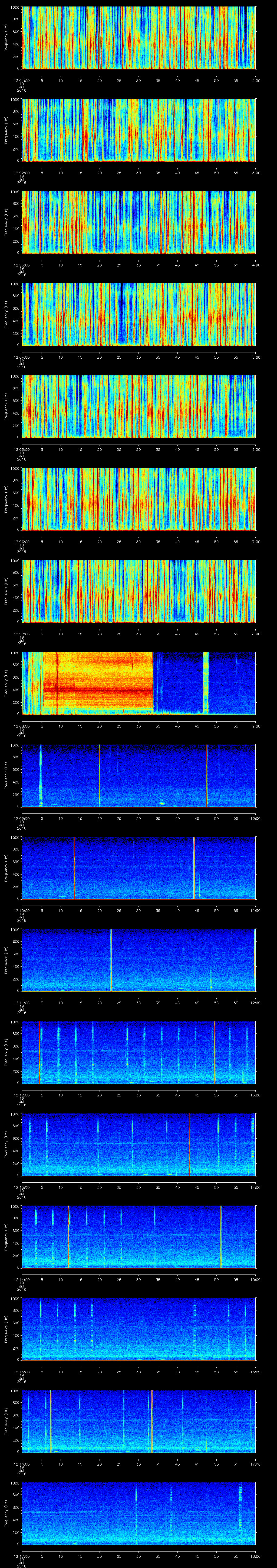Click the red line near 4 s in 12:12:00 panel
Screen dimensions: 277x1568
click(39, 1052)
